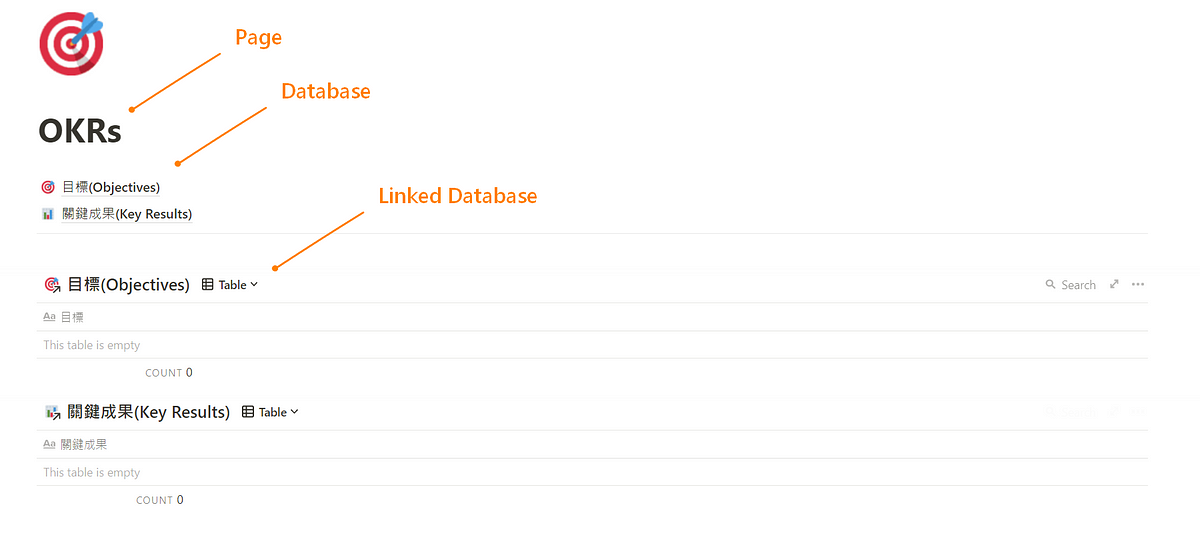
Task: Open the three-dot menu of Objectives table
Action: 1138,285
